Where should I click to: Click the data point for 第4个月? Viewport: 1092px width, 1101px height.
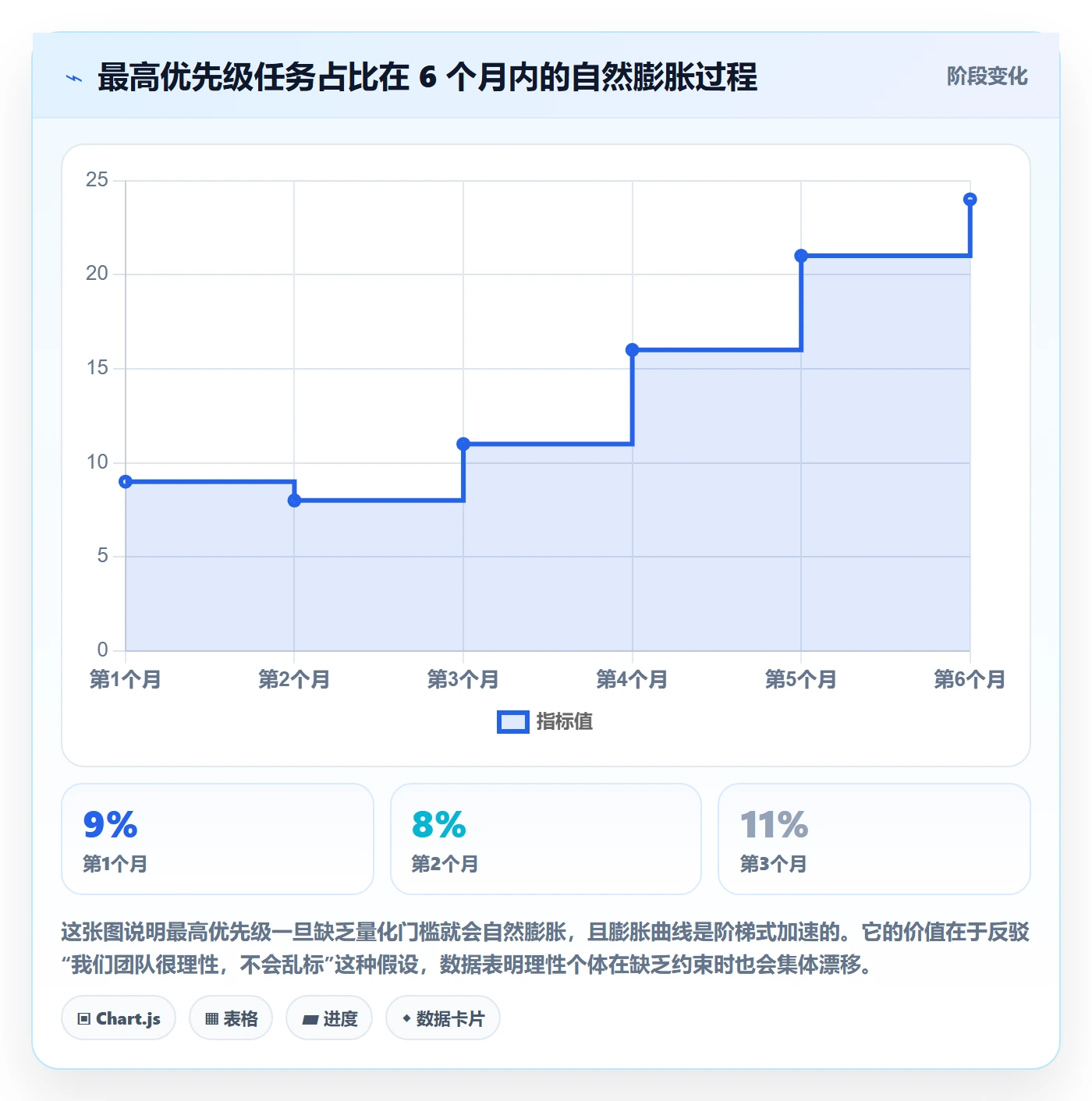(633, 350)
